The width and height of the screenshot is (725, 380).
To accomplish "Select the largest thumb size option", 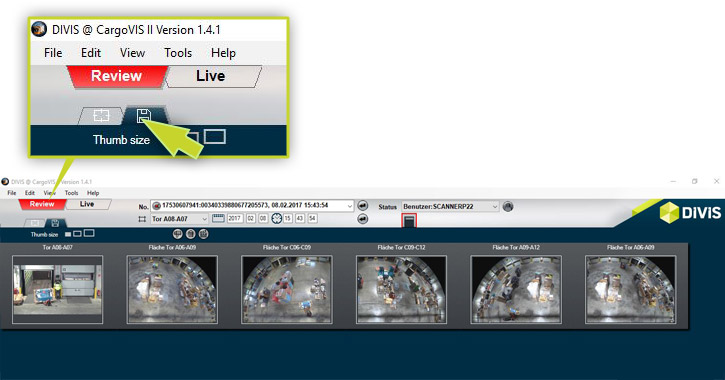I will click(x=89, y=233).
